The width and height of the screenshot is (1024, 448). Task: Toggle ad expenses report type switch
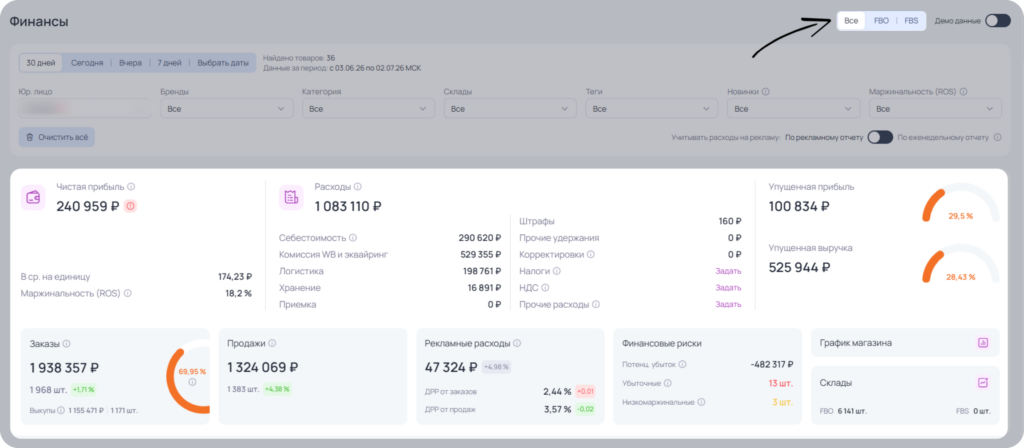pyautogui.click(x=880, y=137)
